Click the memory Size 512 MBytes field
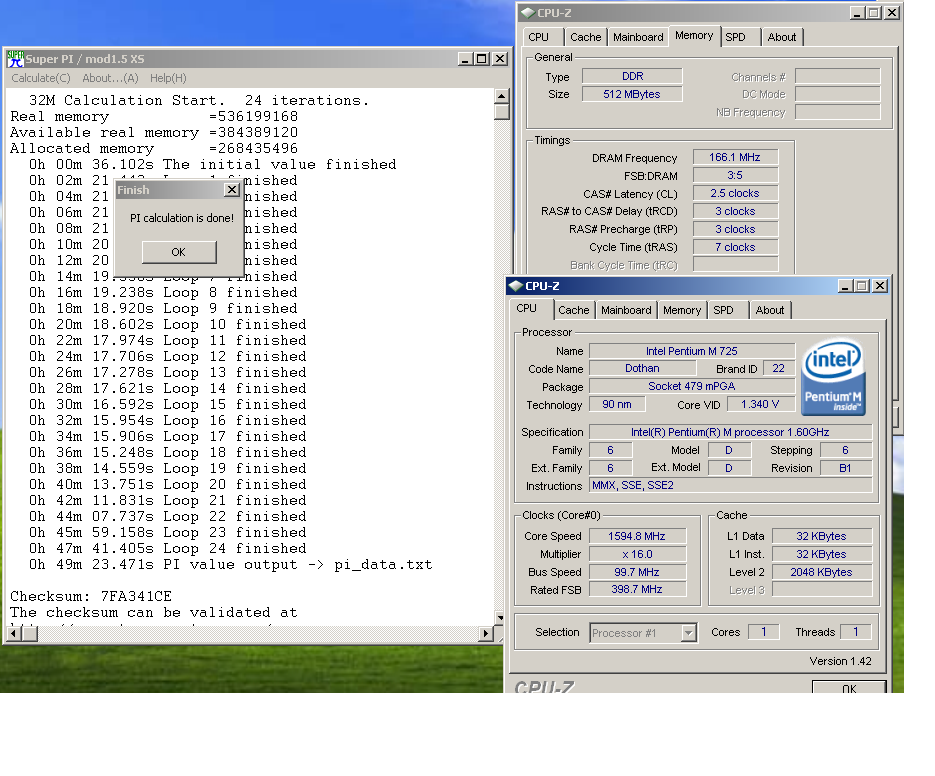The width and height of the screenshot is (935, 776). click(x=632, y=94)
